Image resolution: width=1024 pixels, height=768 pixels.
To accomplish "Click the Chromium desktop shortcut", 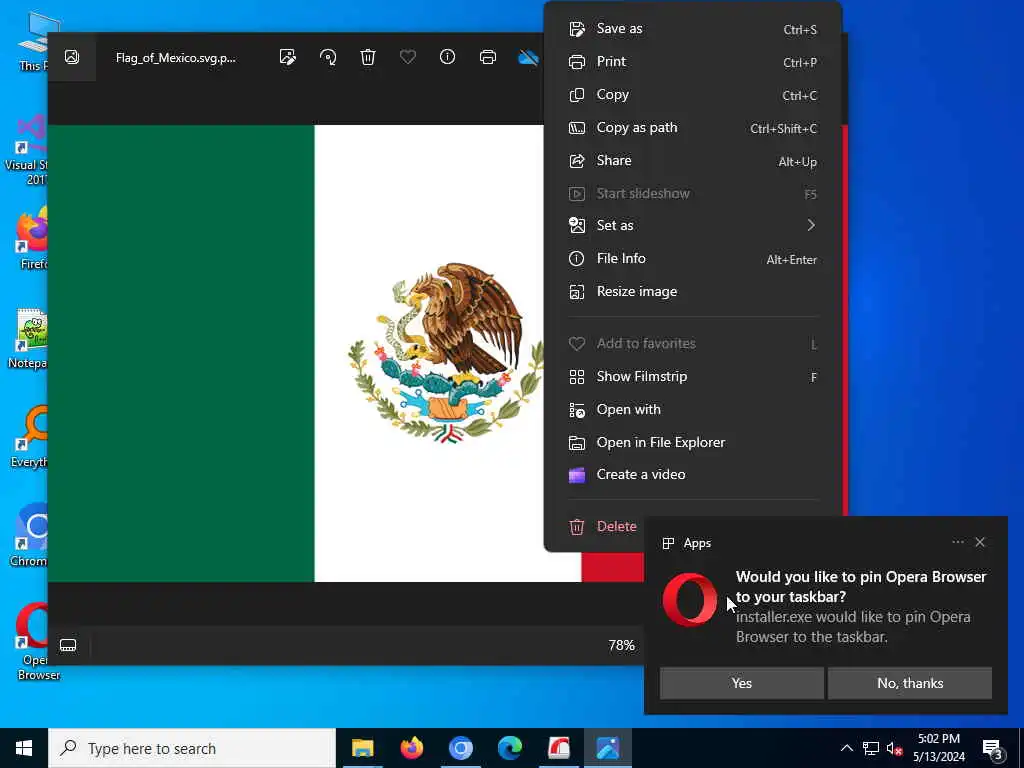I will [x=29, y=536].
